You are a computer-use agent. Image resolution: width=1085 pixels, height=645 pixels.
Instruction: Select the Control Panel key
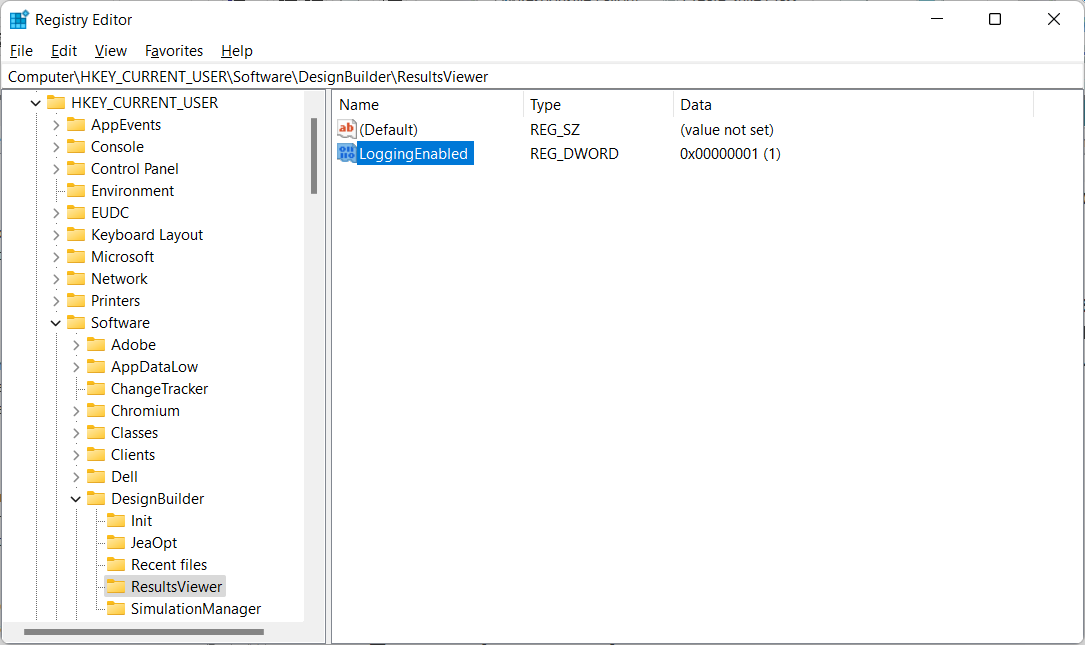134,169
